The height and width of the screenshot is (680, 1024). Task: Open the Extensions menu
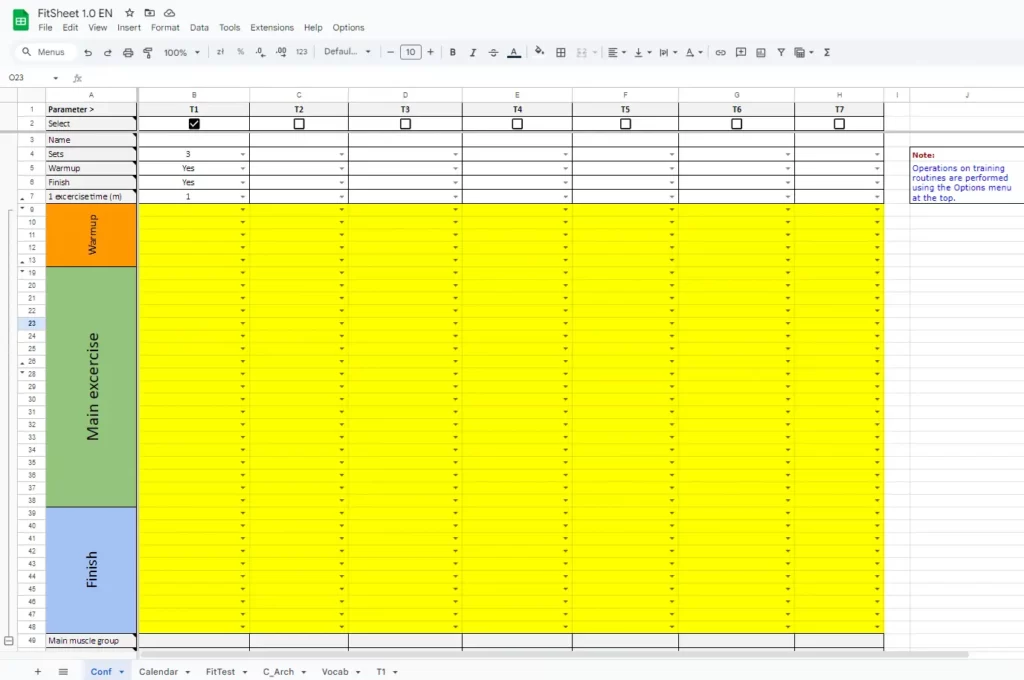(x=272, y=28)
